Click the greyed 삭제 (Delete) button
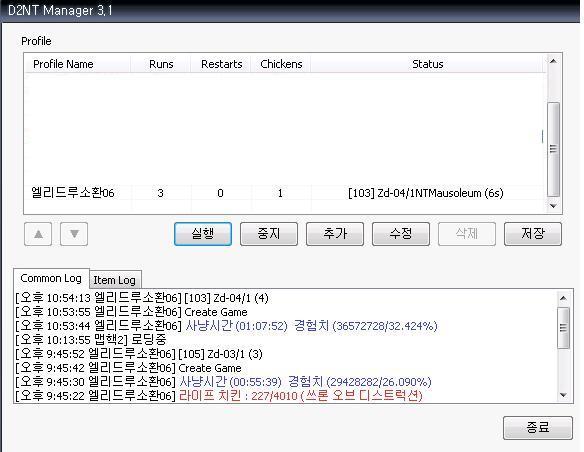This screenshot has height=452, width=584. coord(467,234)
